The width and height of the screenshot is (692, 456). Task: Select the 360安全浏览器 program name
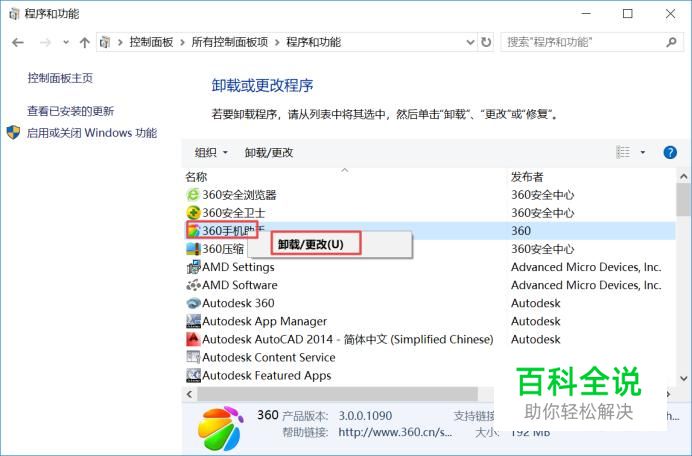(239, 195)
